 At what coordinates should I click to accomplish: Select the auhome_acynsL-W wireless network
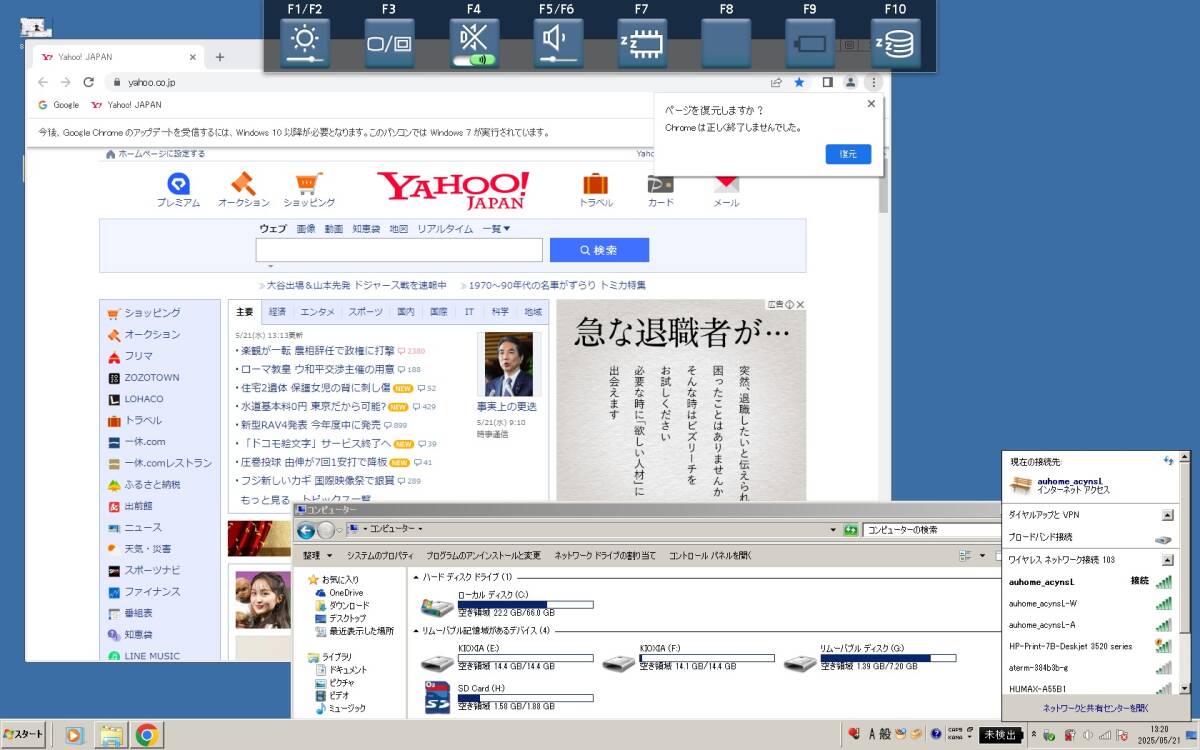click(1090, 603)
